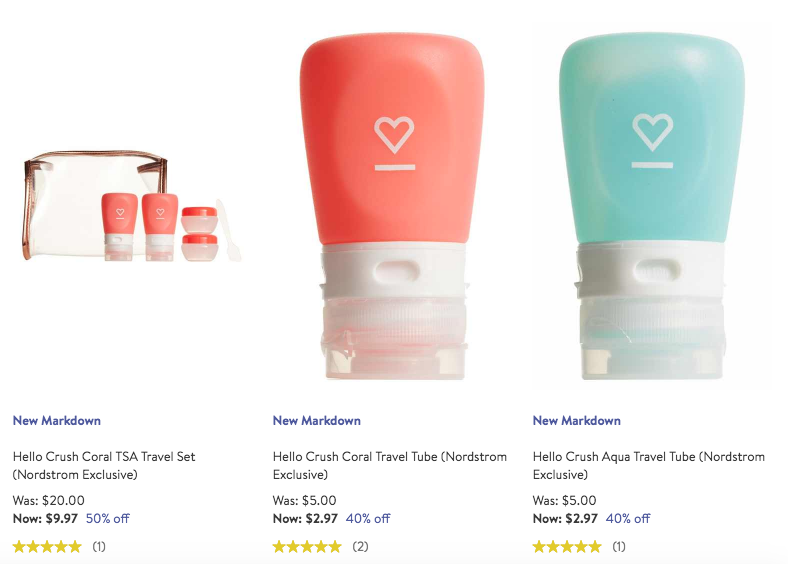The image size is (788, 564).
Task: Click the Now: $9.97 price
Action: (x=45, y=518)
